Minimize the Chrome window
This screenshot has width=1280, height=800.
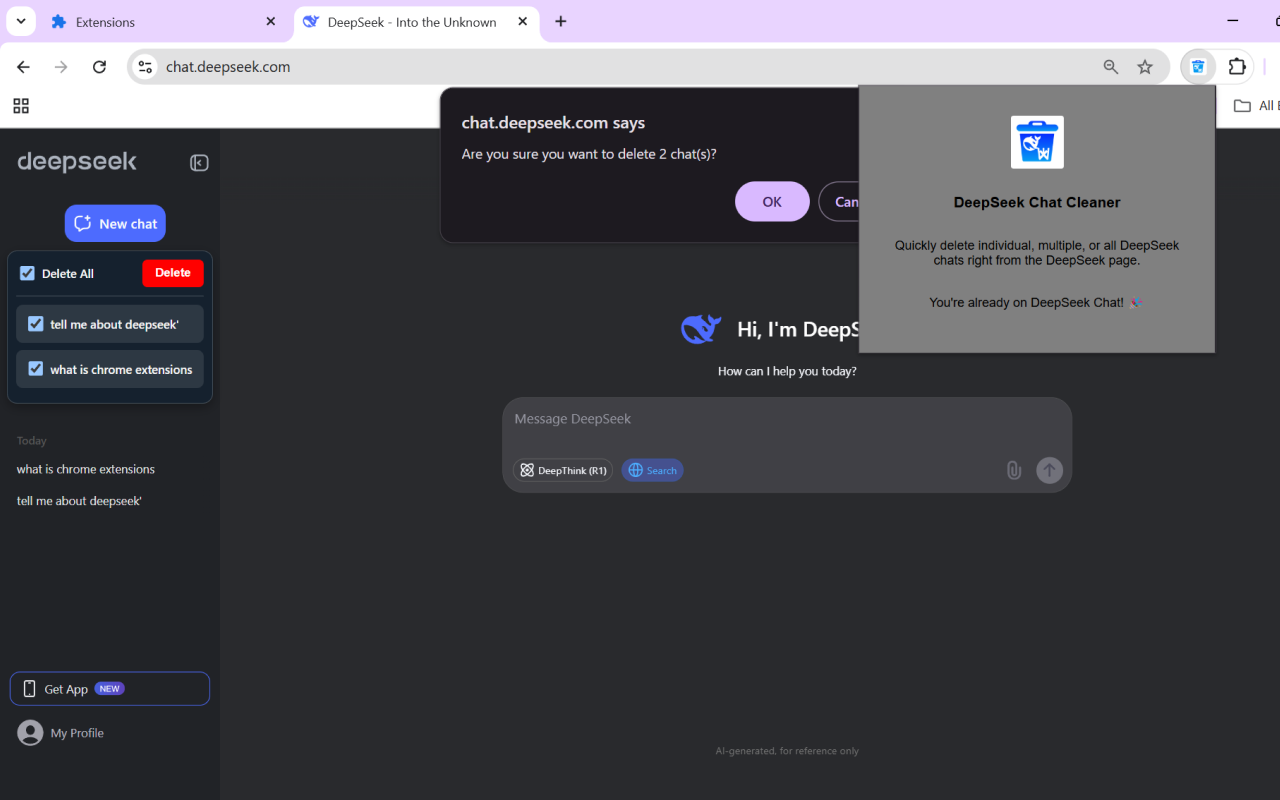point(1232,21)
